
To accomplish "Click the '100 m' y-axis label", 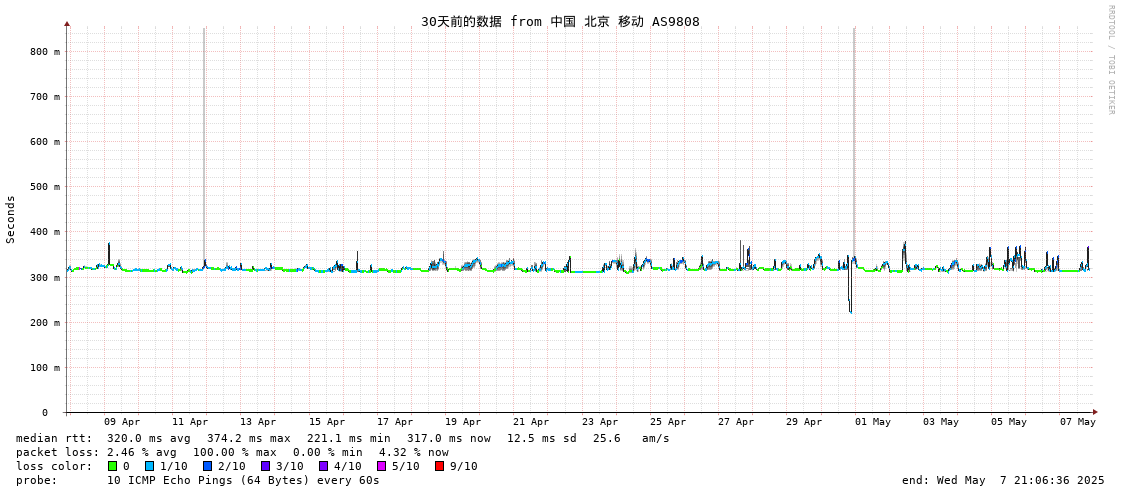I will click(45, 367).
